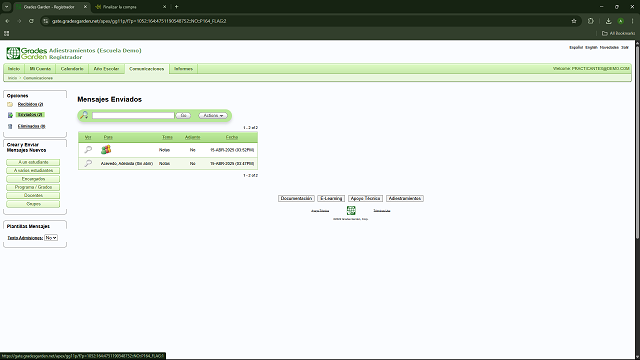Viewport: 640px width, 360px height.
Task: Click the Programa / Grados button
Action: (33, 187)
